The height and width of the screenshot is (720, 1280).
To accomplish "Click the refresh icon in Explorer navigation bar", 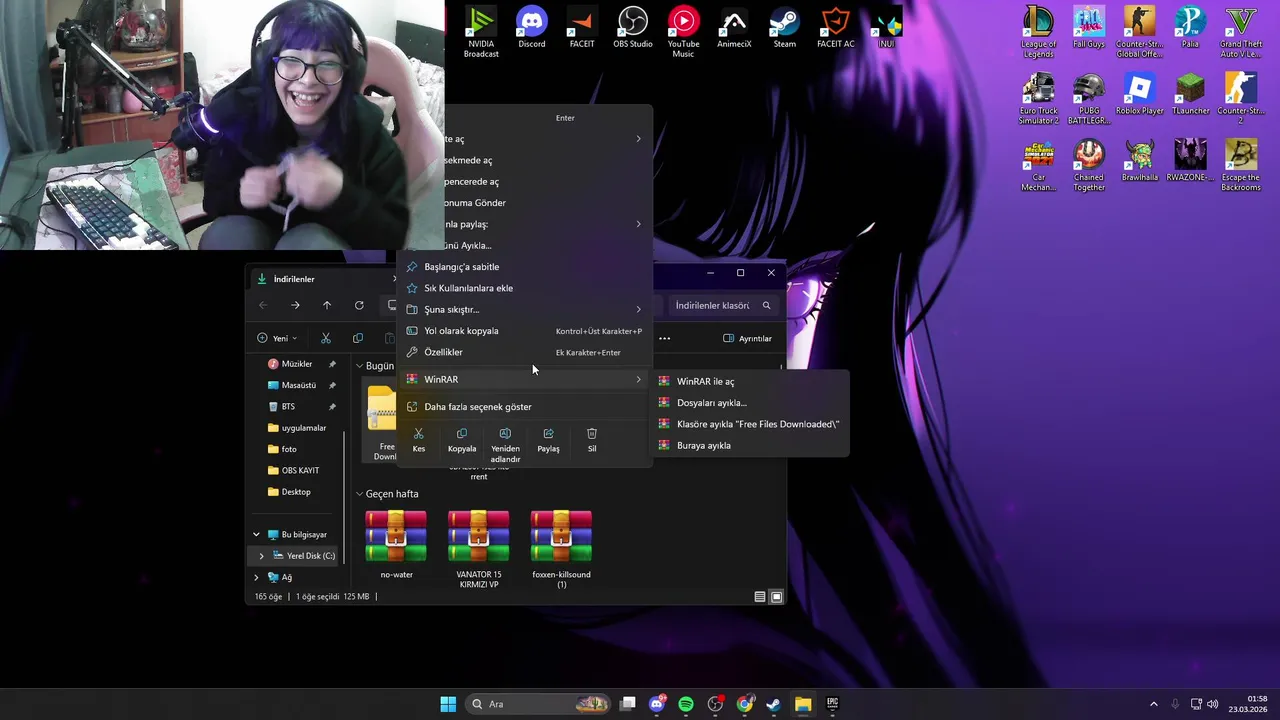I will [x=359, y=305].
